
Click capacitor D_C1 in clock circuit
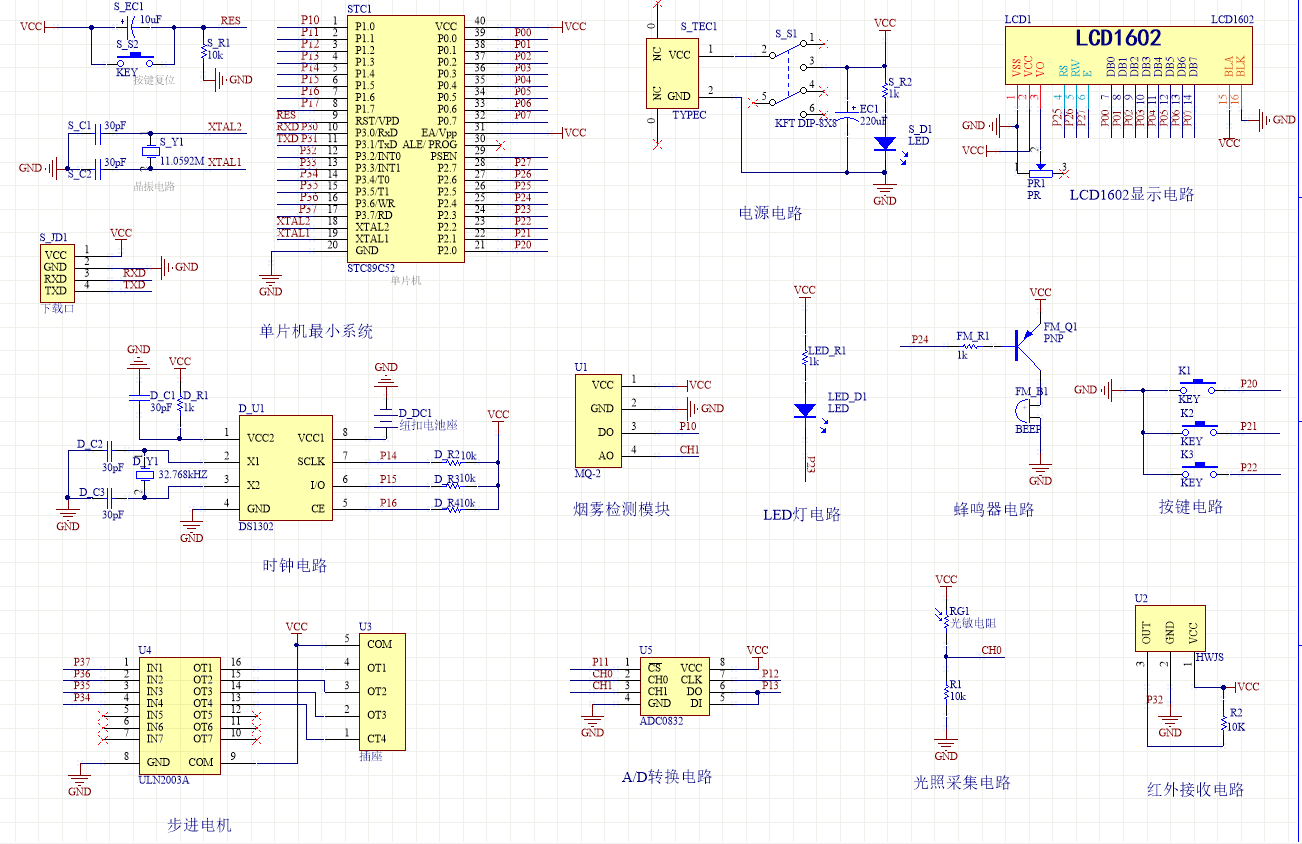click(138, 397)
